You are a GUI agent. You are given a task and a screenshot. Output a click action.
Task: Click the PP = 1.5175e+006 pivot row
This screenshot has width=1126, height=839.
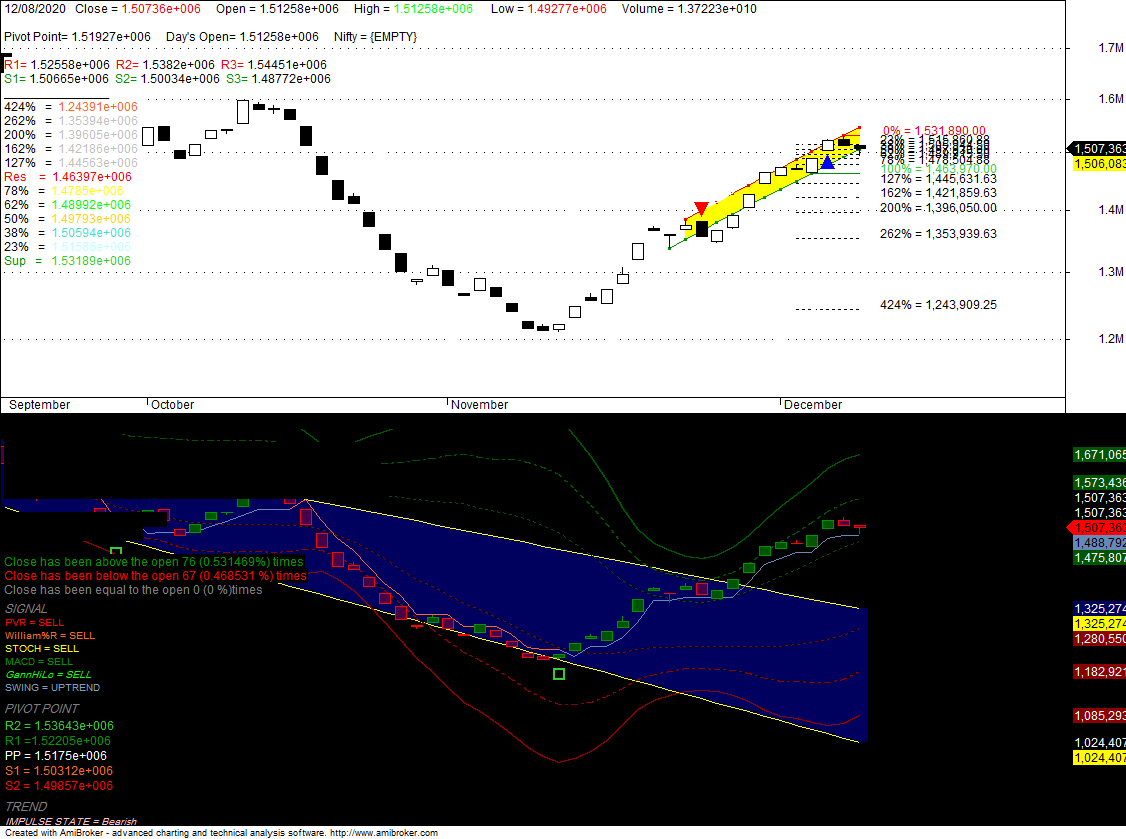point(55,756)
